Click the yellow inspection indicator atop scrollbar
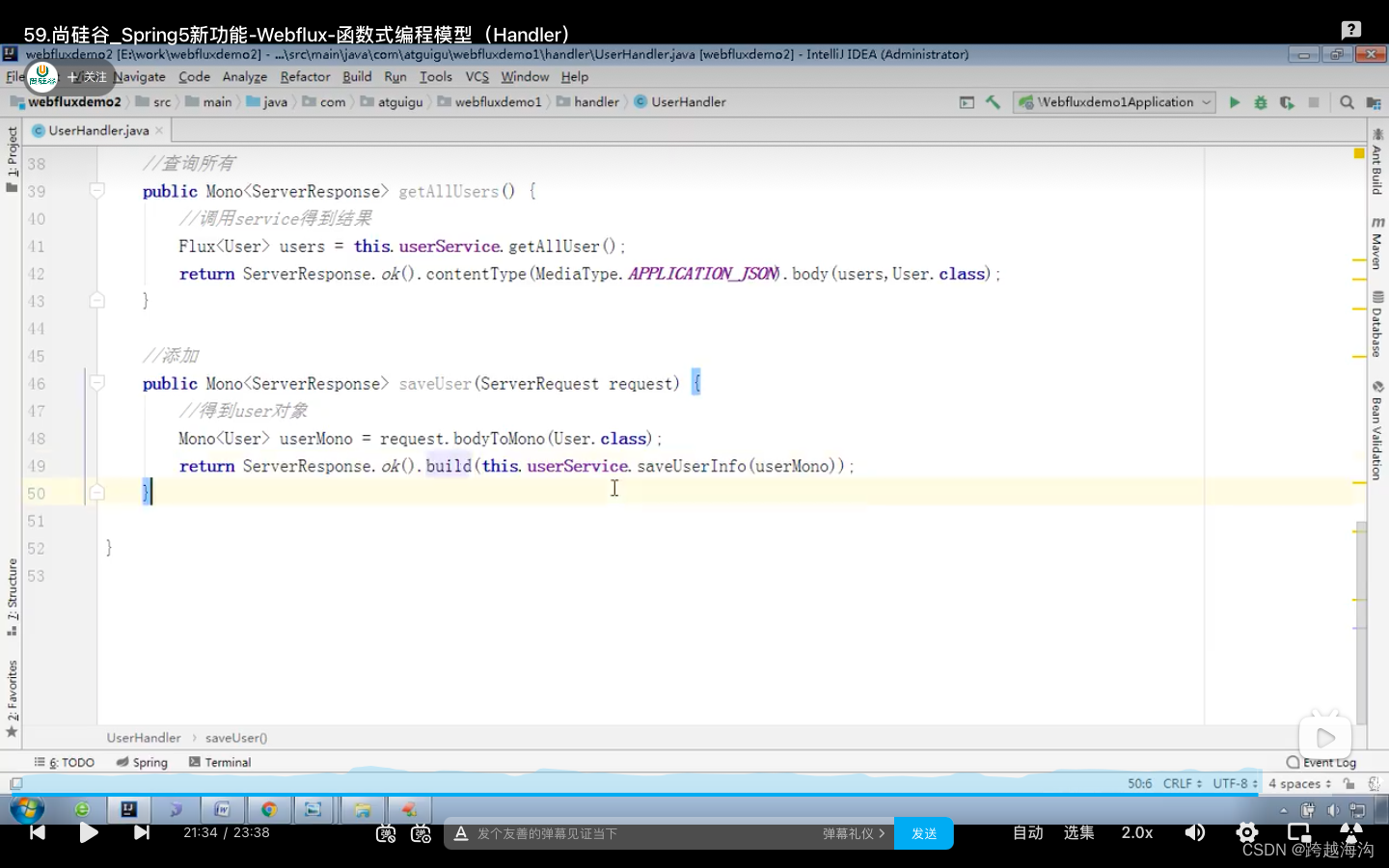The width and height of the screenshot is (1389, 868). click(x=1359, y=153)
